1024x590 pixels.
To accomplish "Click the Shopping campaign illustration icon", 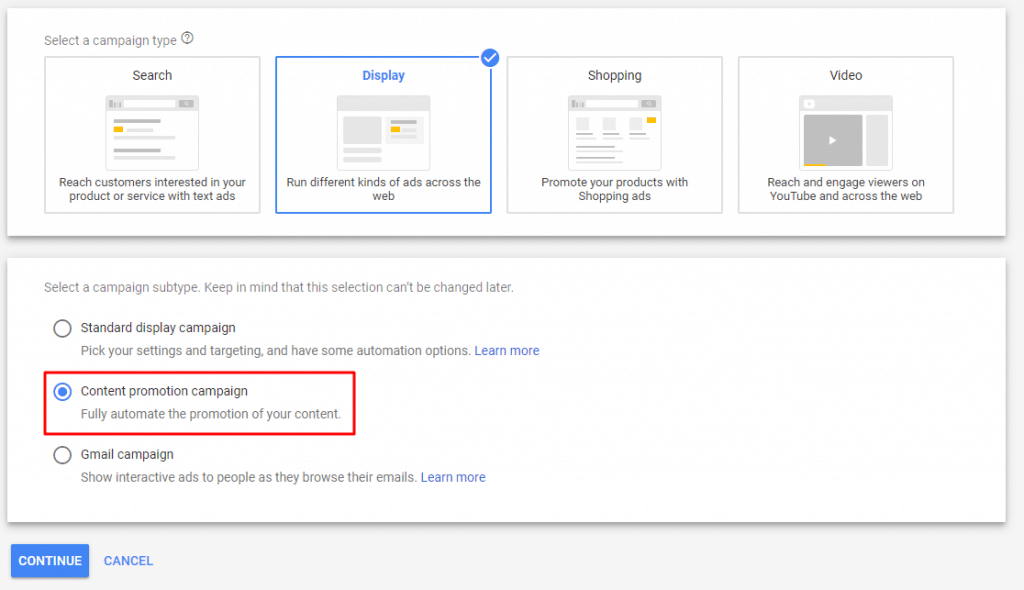I will pos(614,132).
